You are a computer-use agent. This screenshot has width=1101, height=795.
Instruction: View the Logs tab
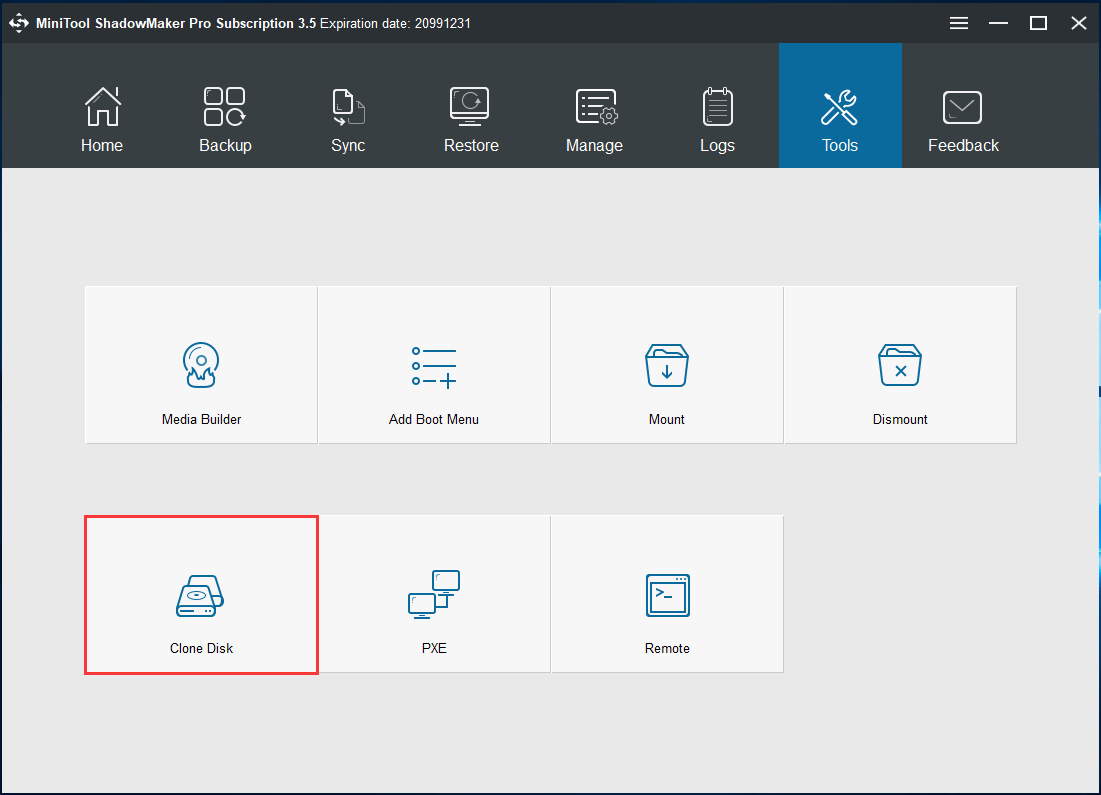pos(717,120)
